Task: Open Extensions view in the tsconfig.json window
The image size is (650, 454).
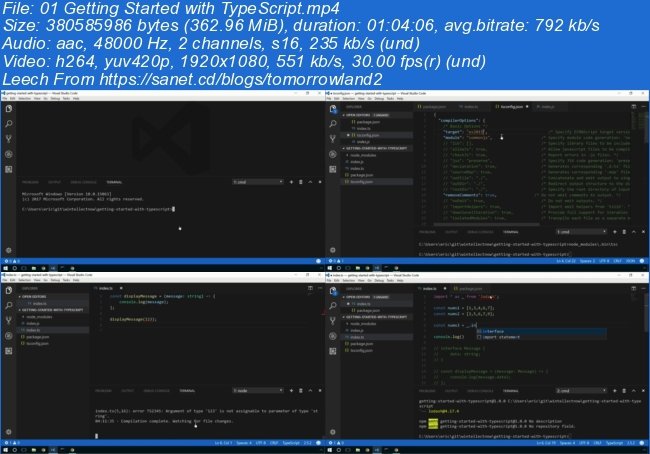Action: [333, 169]
